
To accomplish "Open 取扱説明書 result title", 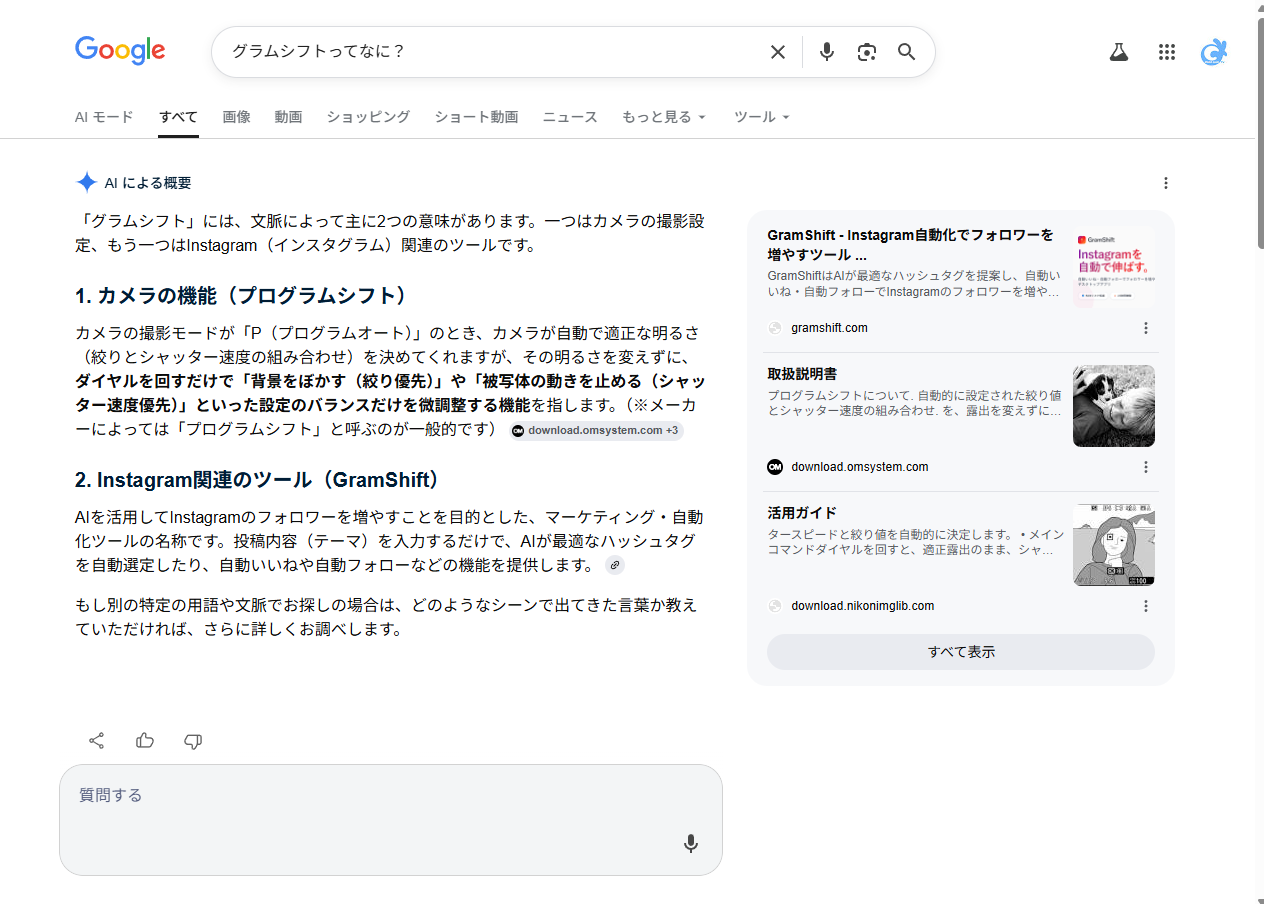I will 802,374.
